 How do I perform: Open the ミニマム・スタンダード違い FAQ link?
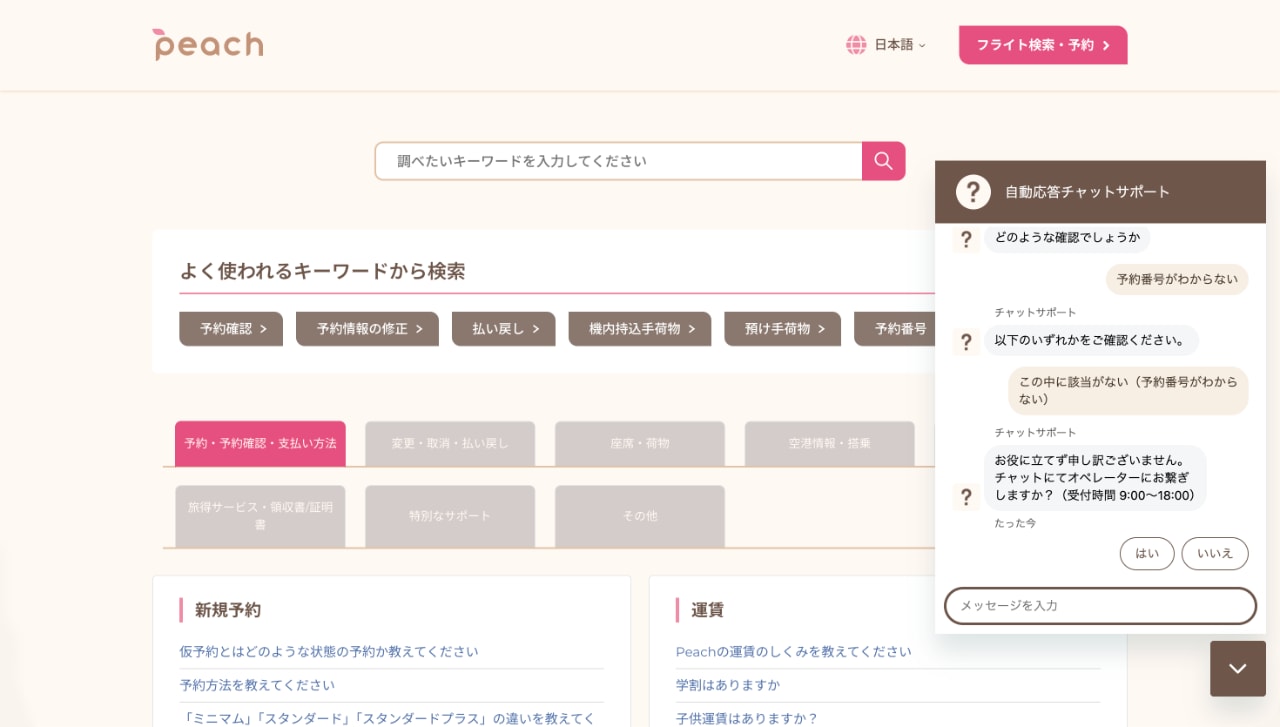pyautogui.click(x=388, y=718)
